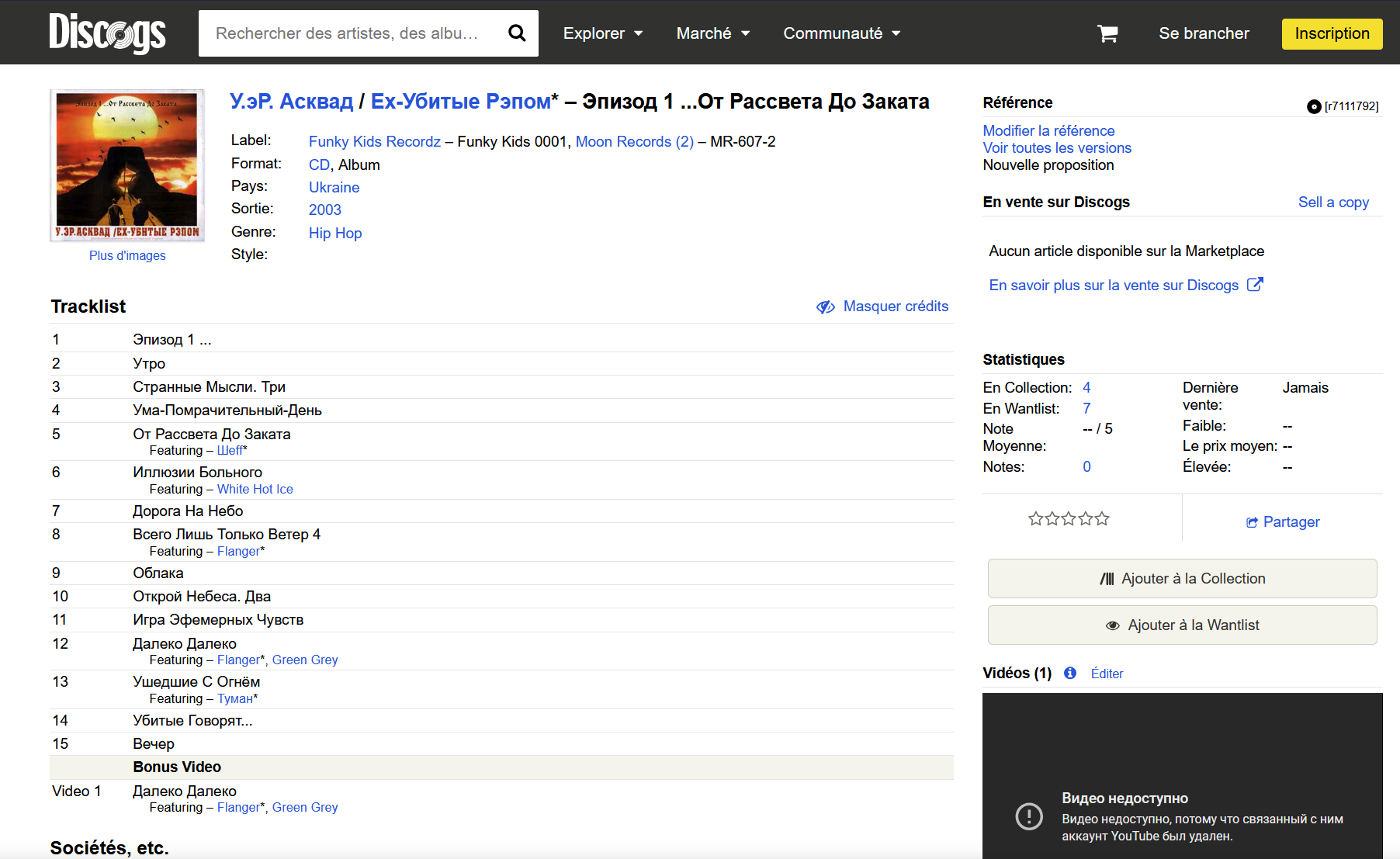Click the unavailable video player area

pyautogui.click(x=1182, y=776)
